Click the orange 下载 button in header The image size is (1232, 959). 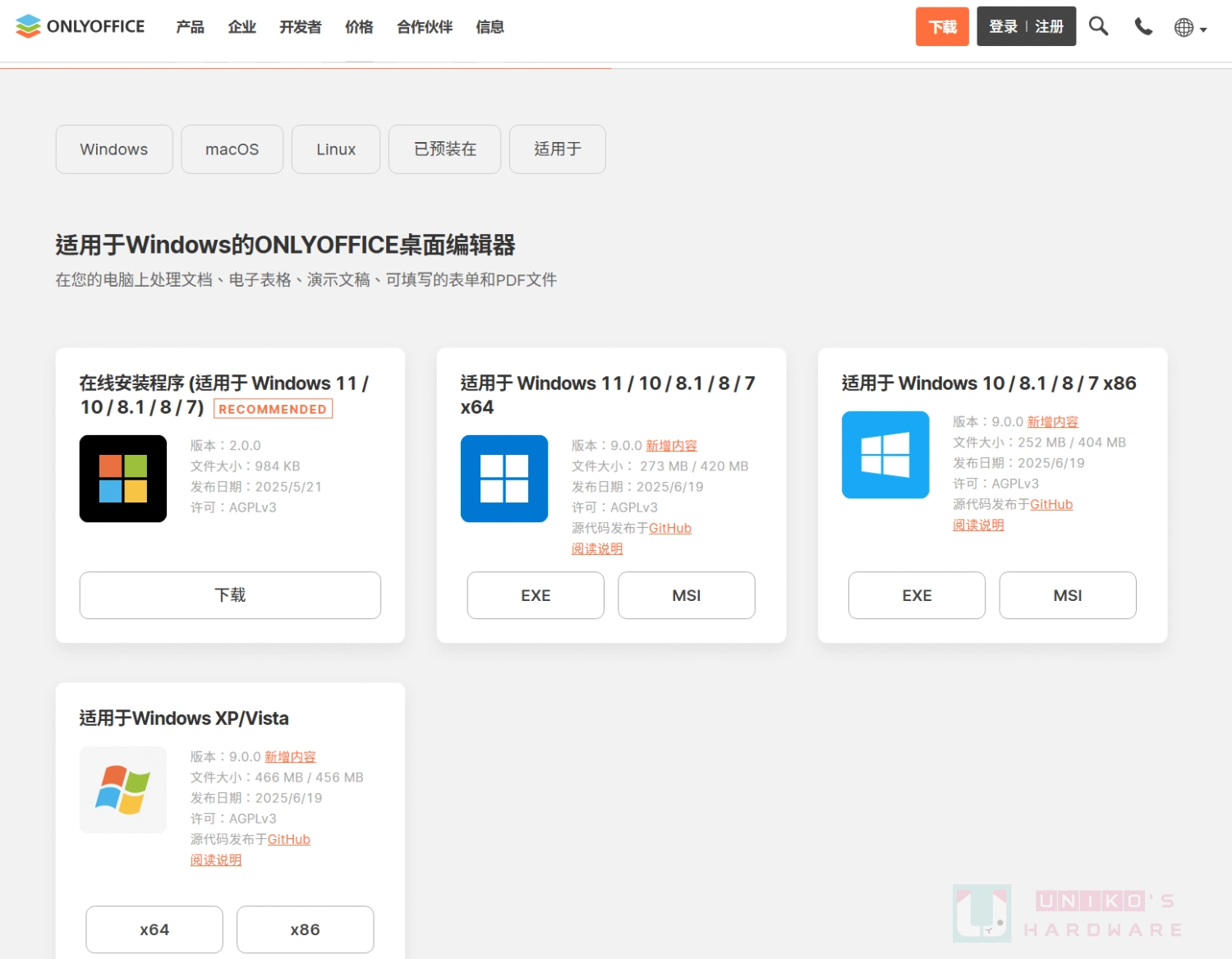pyautogui.click(x=942, y=26)
